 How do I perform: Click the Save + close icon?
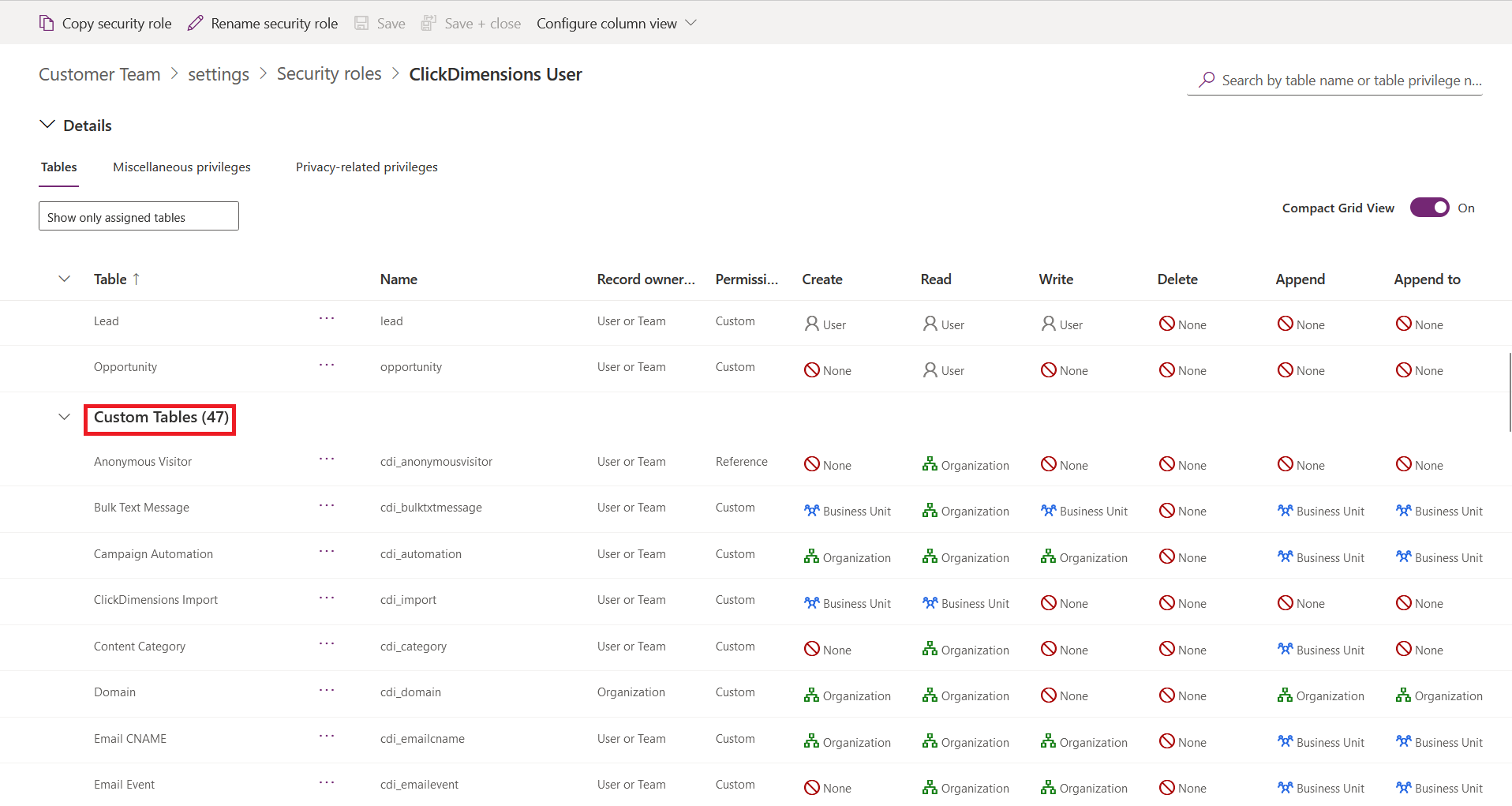point(429,23)
